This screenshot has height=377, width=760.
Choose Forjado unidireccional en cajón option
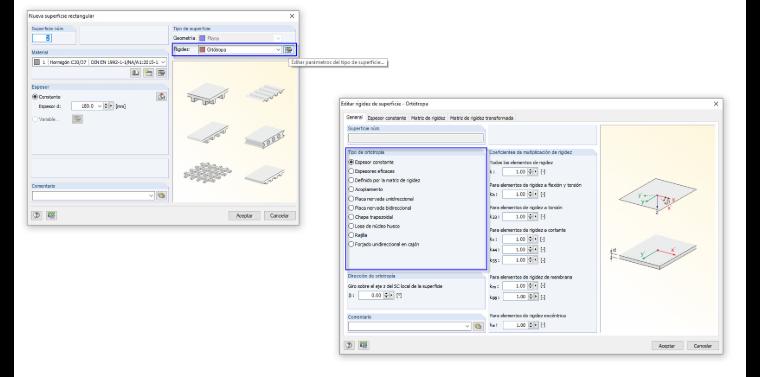[x=351, y=245]
